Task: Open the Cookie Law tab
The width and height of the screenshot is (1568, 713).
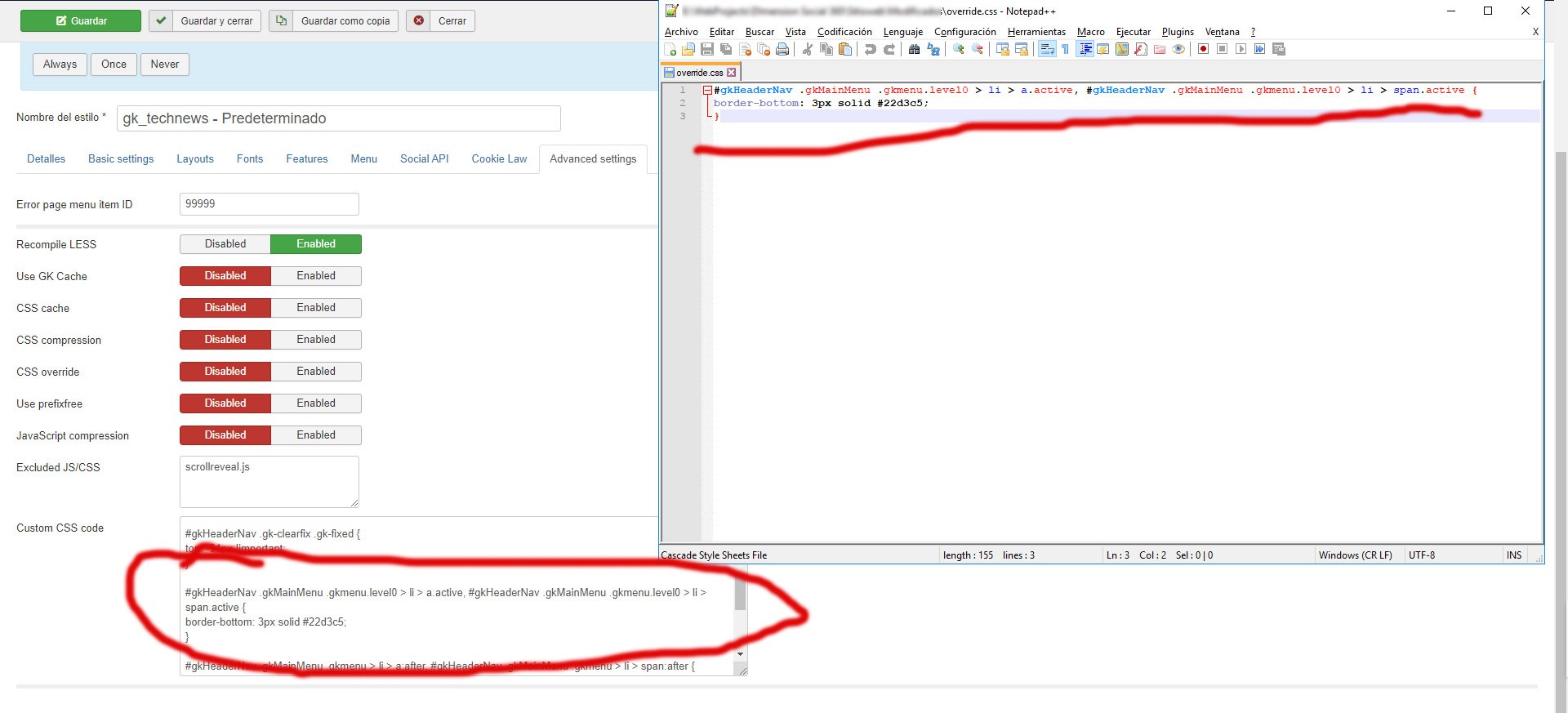Action: coord(499,159)
